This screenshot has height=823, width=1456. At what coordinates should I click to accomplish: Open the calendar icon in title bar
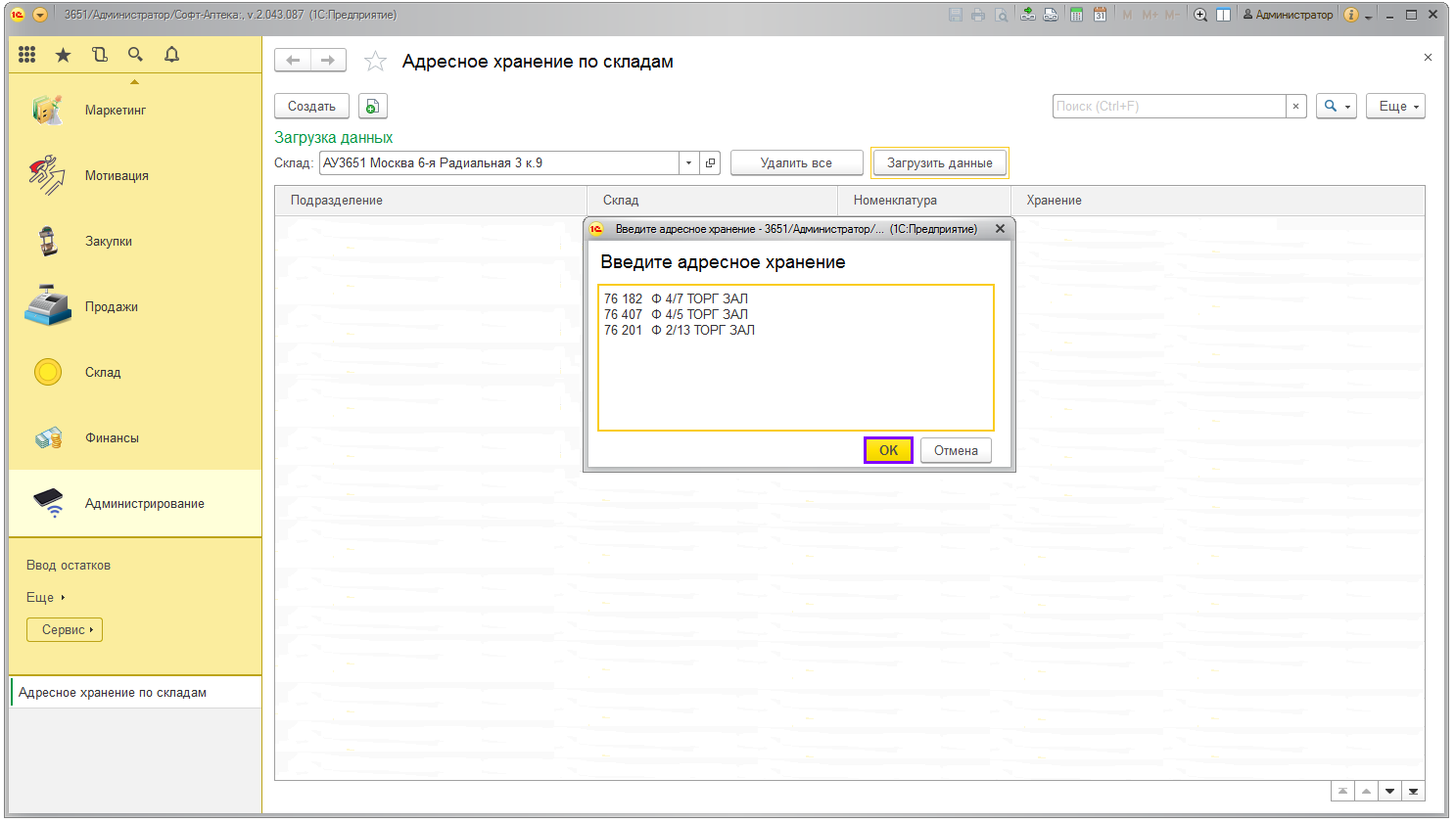click(1100, 15)
